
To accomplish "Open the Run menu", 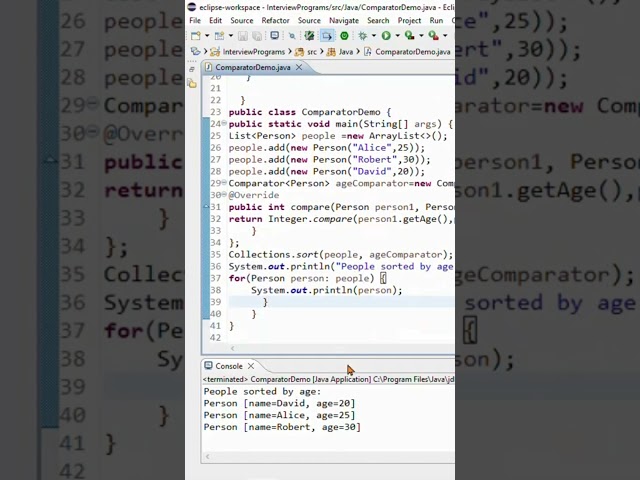I will pos(436,20).
